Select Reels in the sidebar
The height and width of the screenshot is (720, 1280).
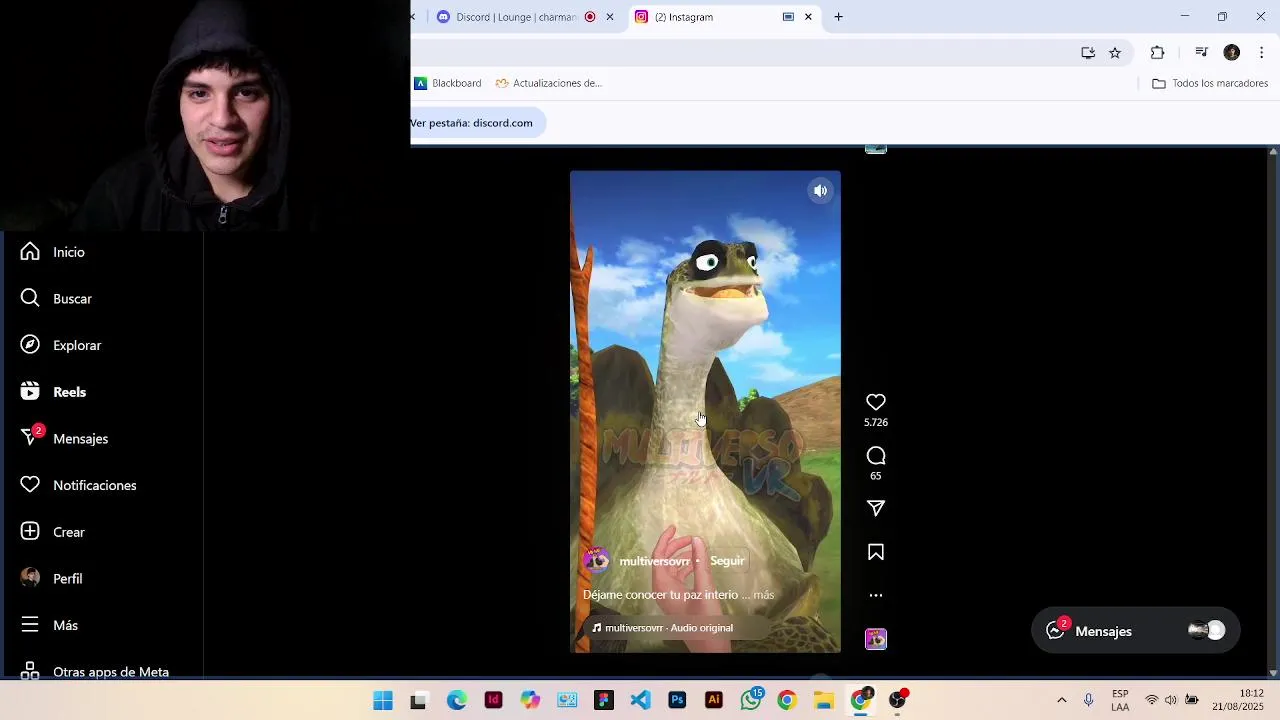[x=53, y=392]
